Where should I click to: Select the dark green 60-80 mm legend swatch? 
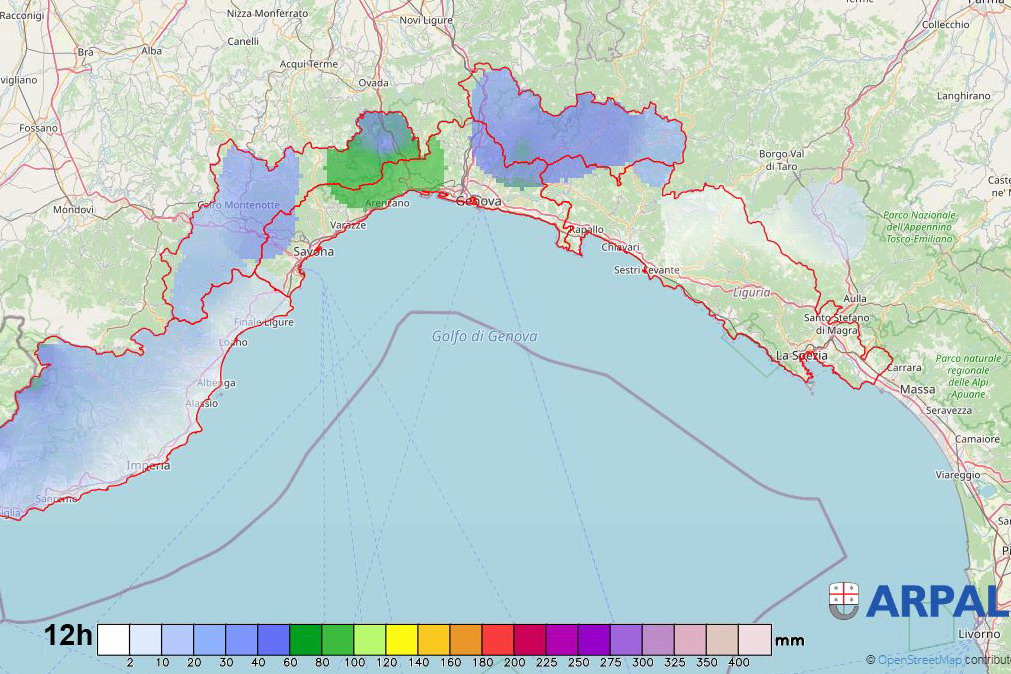[305, 639]
